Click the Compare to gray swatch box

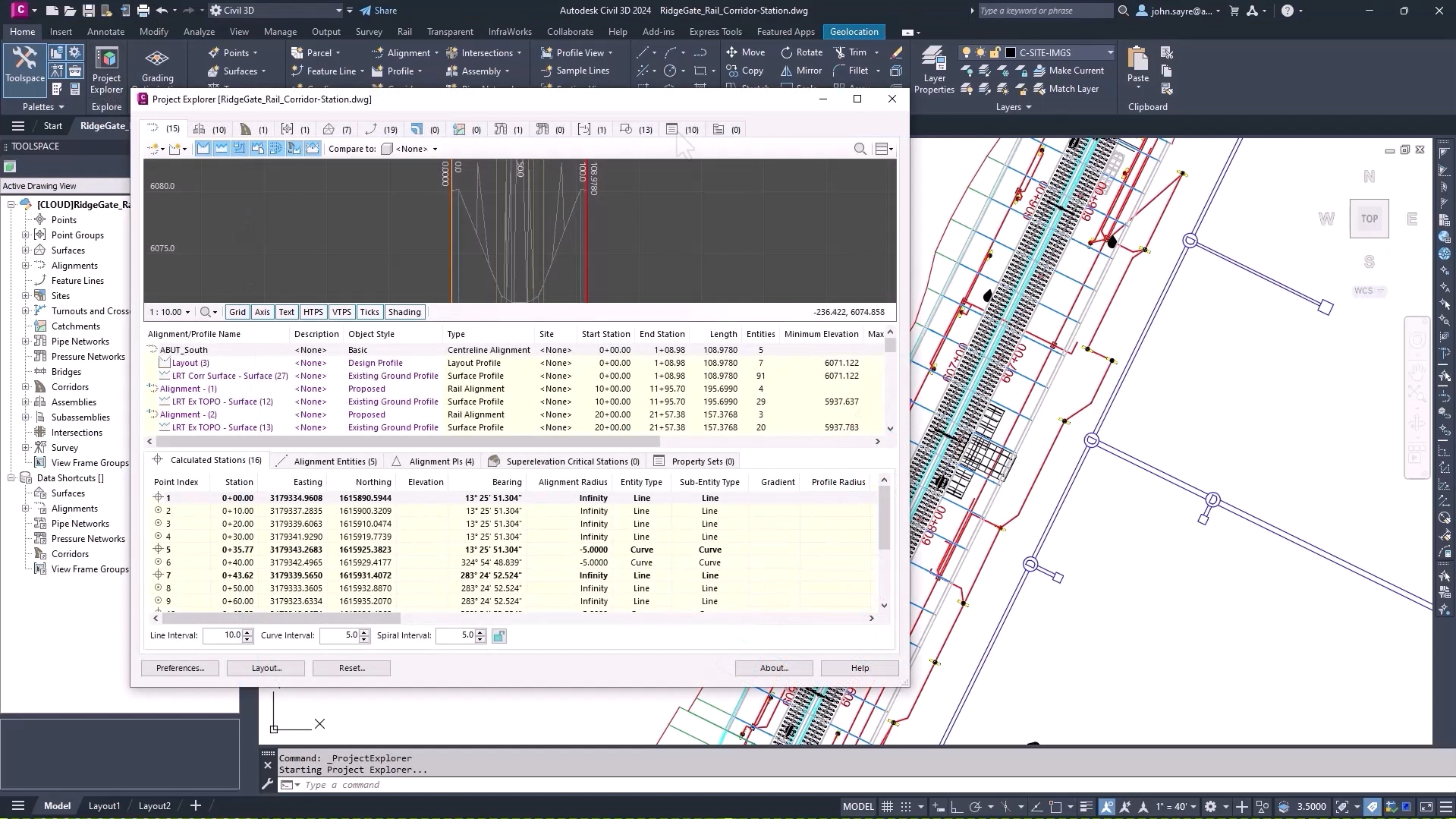click(386, 149)
